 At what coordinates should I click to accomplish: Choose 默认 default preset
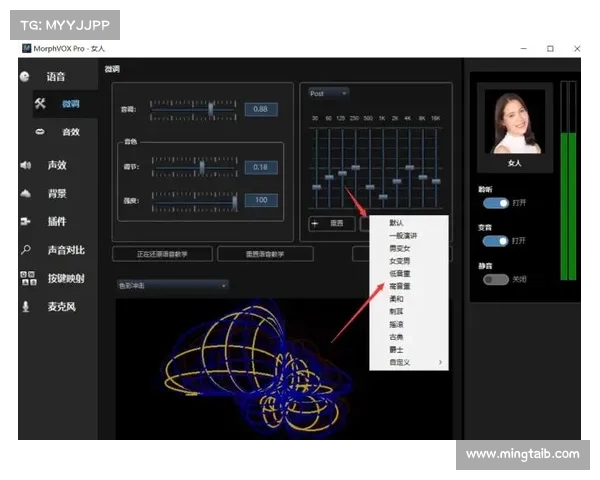pos(409,223)
